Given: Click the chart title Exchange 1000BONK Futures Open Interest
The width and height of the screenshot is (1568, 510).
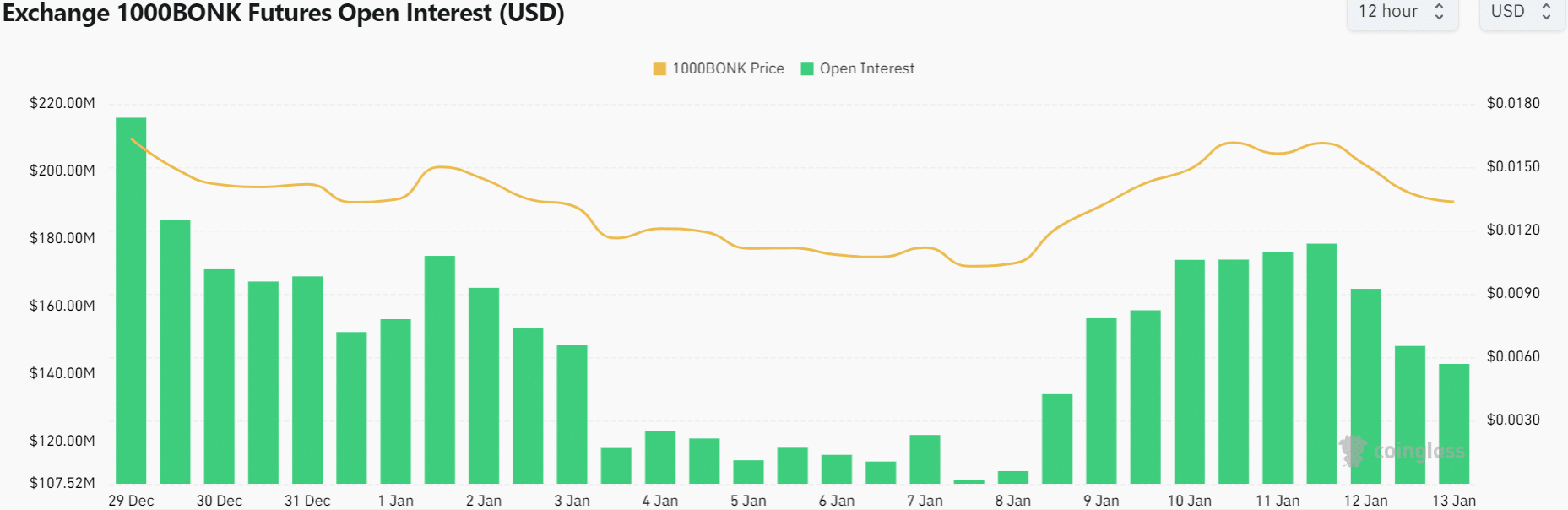Looking at the screenshot, I should (x=283, y=13).
